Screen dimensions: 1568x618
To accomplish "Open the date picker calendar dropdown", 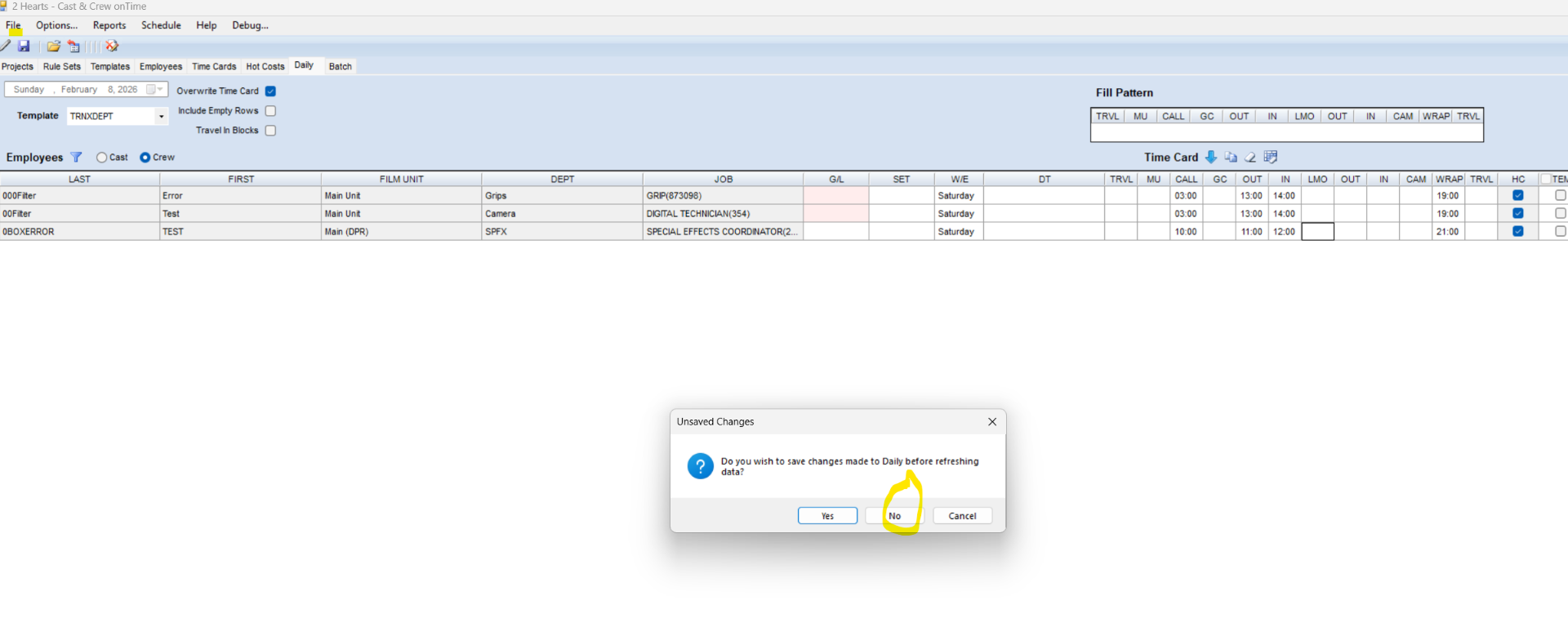I will point(155,90).
